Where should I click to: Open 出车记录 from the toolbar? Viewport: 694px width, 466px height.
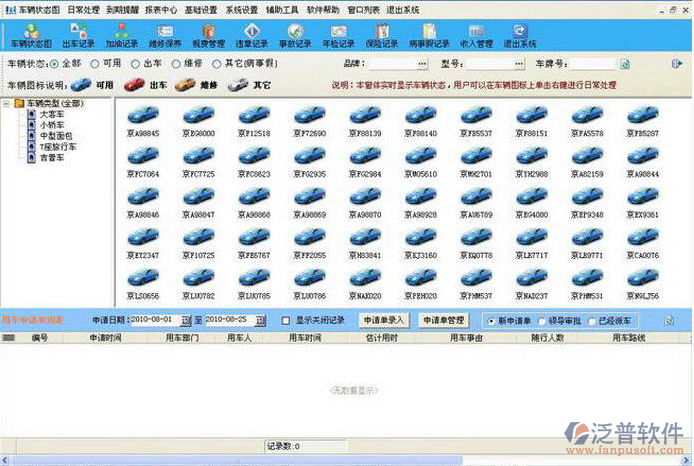pos(78,36)
